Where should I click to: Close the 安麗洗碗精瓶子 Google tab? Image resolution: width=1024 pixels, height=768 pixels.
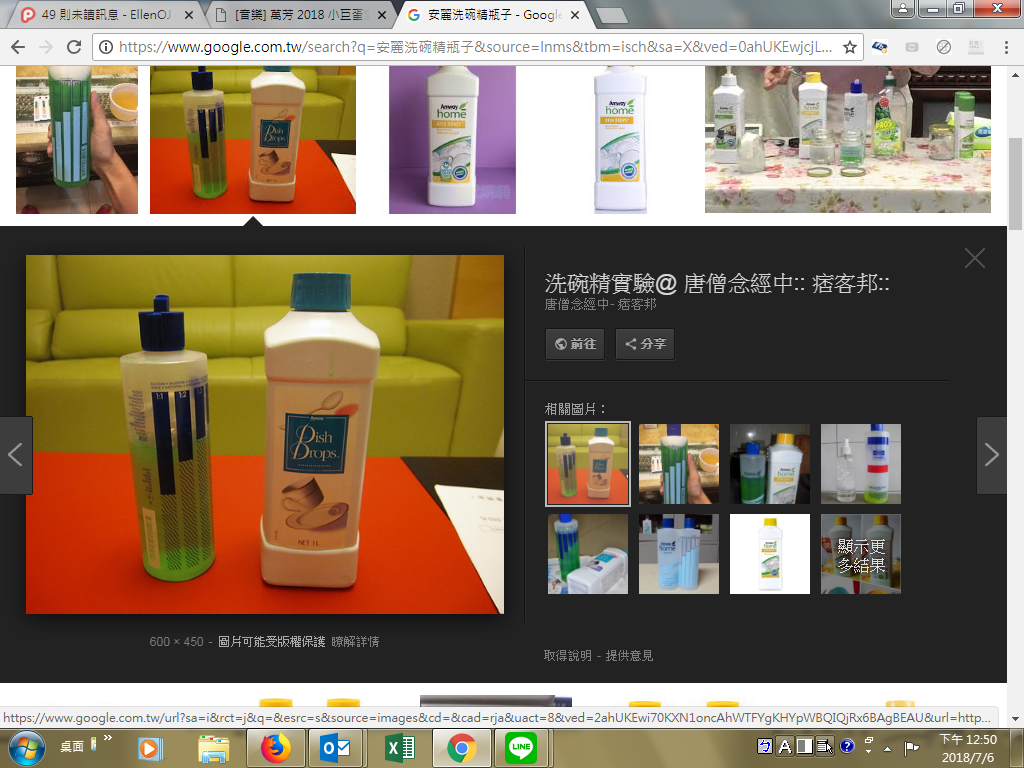575,15
